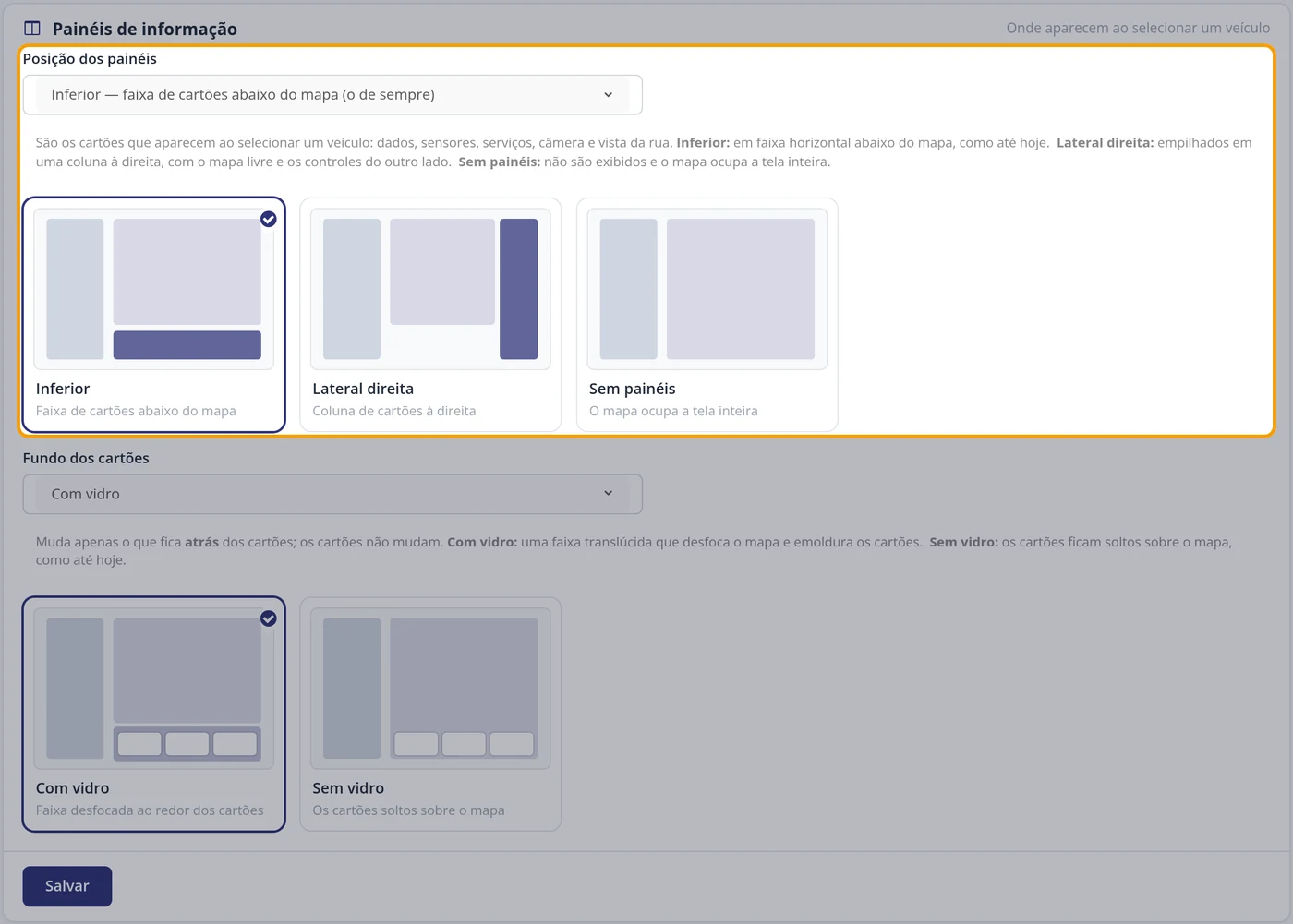Select the Lateral direita layout option
Viewport: 1293px width, 924px height.
pyautogui.click(x=430, y=315)
